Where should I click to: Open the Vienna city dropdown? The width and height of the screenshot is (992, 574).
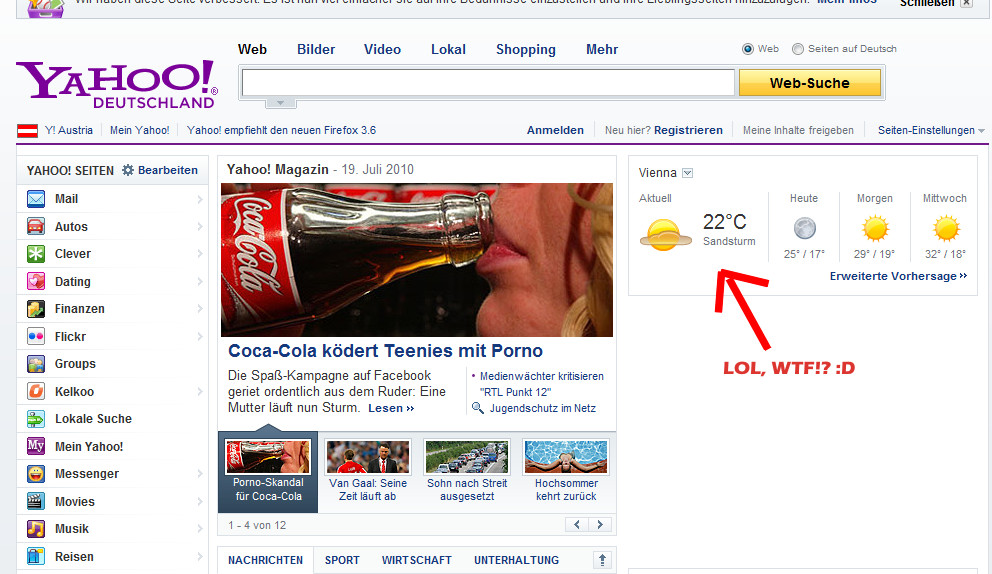tap(688, 173)
